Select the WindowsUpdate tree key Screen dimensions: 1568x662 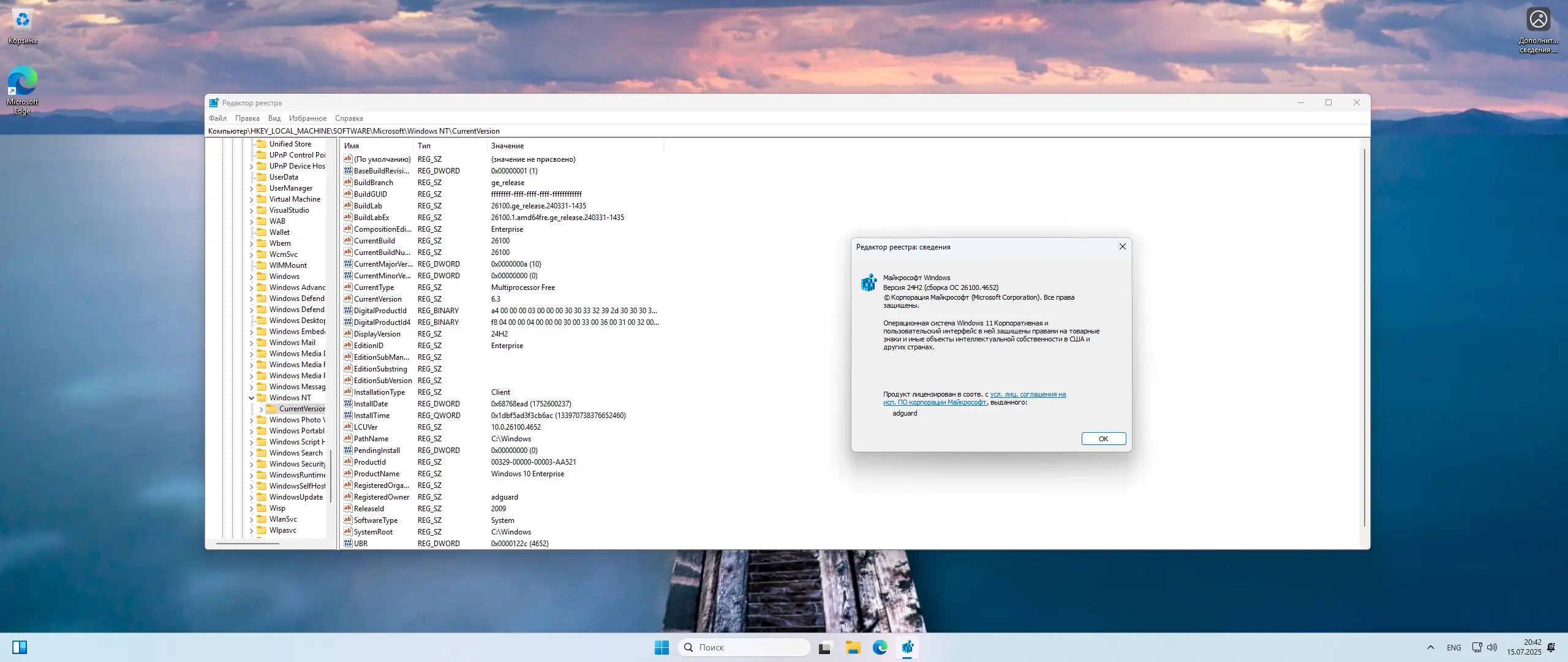296,497
